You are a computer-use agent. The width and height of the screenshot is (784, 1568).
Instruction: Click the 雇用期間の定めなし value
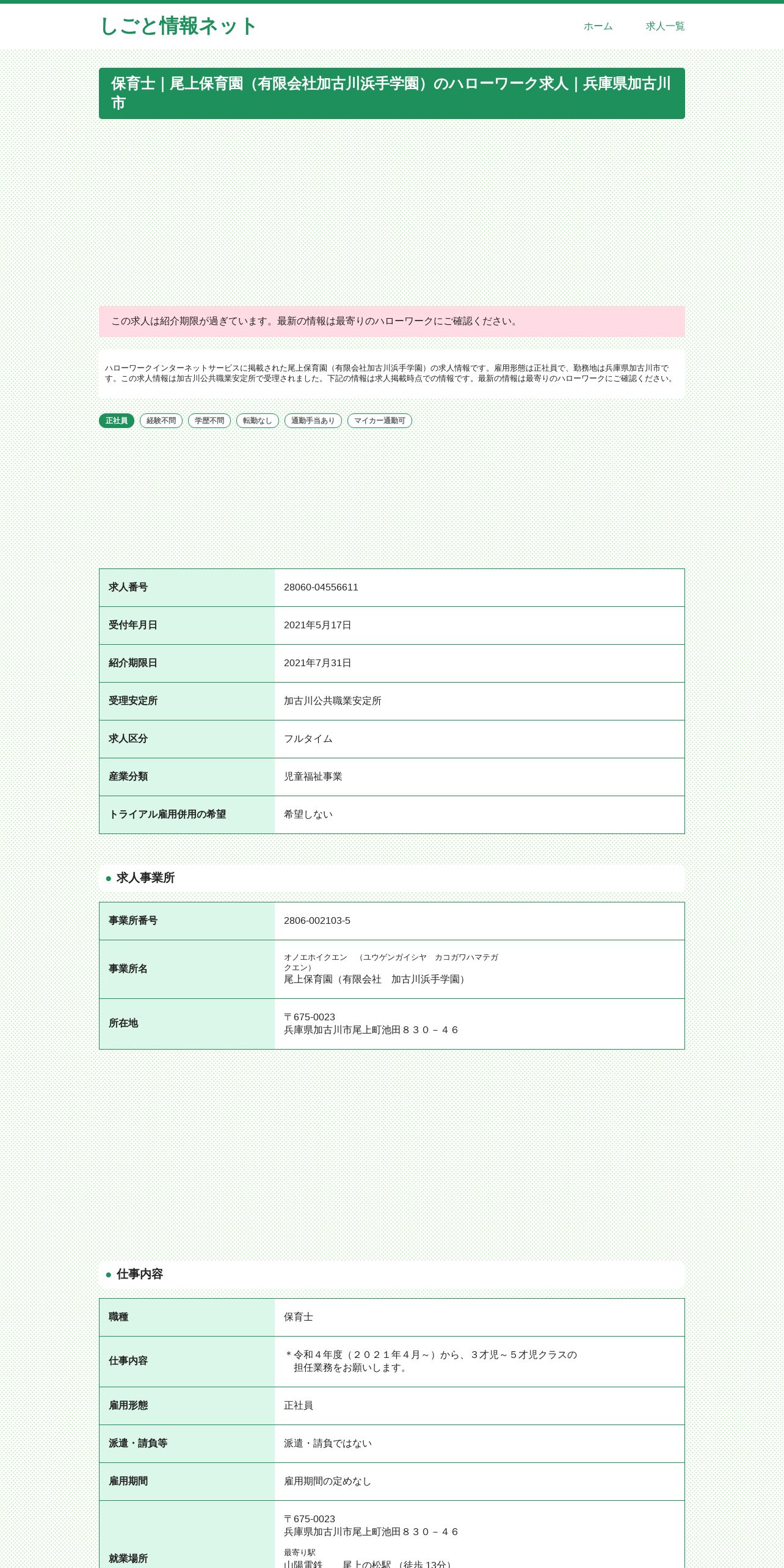tap(328, 1481)
